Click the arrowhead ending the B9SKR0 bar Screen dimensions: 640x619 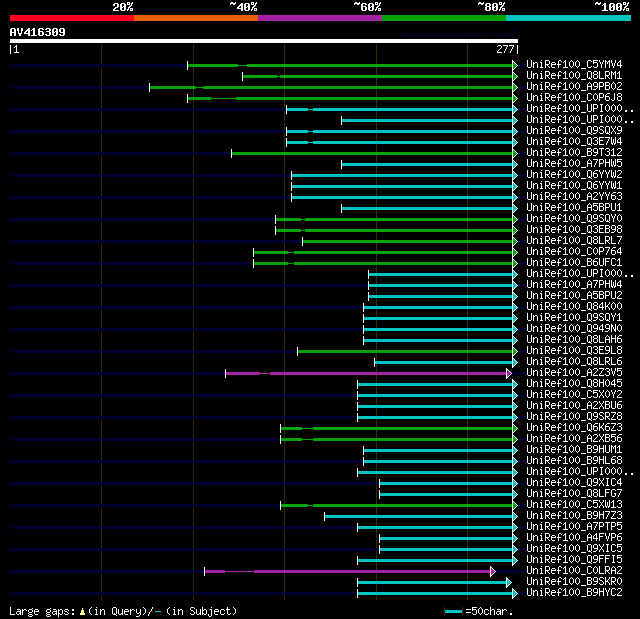(x=509, y=583)
